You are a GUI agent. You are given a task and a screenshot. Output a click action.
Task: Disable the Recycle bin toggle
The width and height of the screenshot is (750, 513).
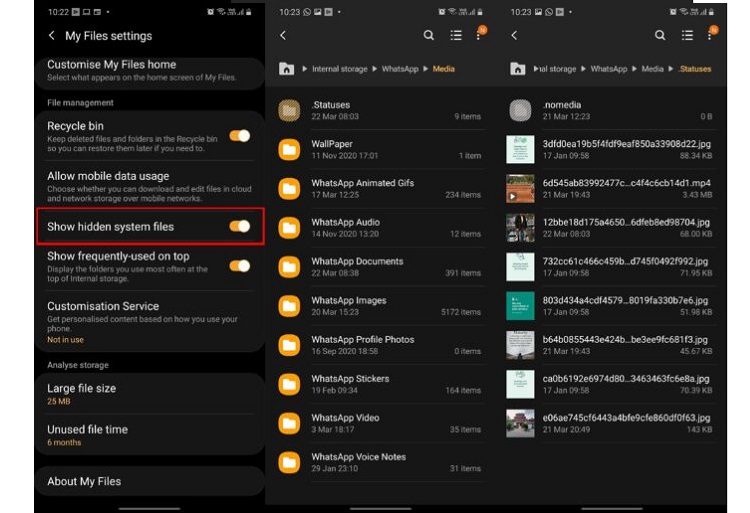coord(240,135)
